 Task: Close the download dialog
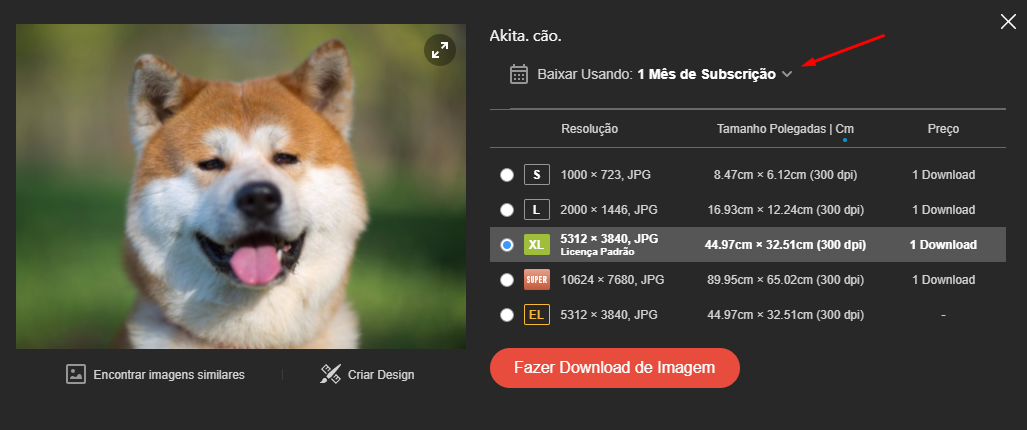tap(1008, 22)
